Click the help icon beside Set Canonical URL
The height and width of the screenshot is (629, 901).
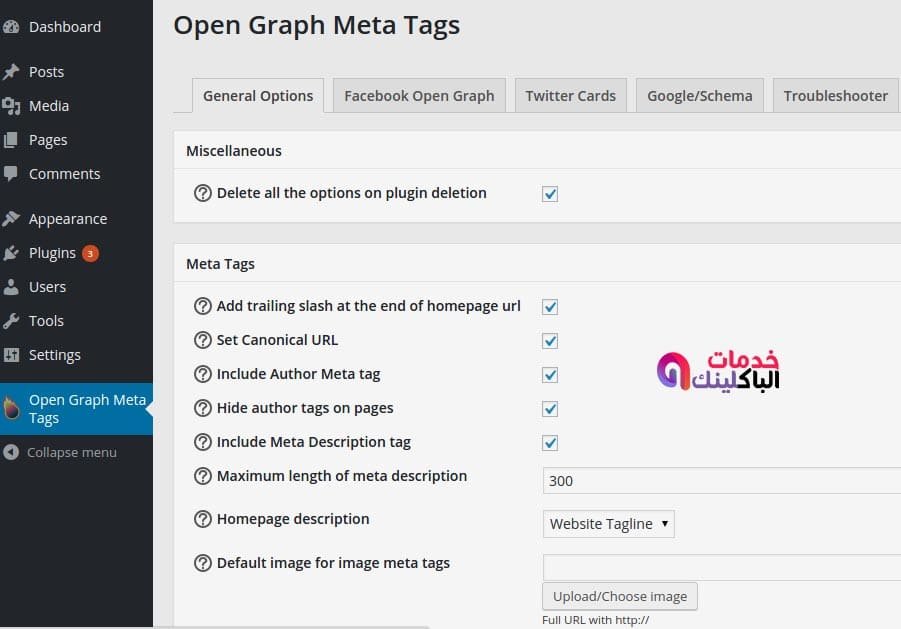coord(203,340)
